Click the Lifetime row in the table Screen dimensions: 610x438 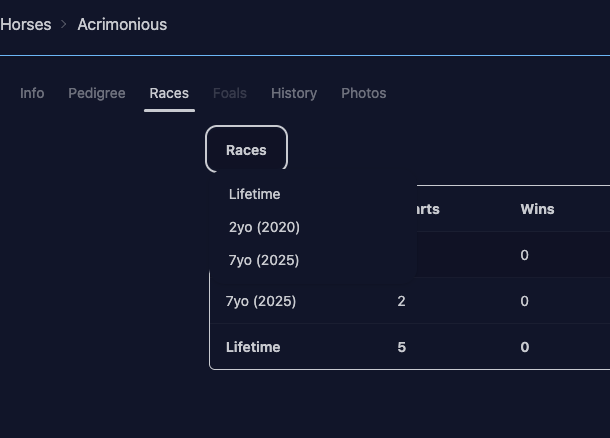click(253, 347)
